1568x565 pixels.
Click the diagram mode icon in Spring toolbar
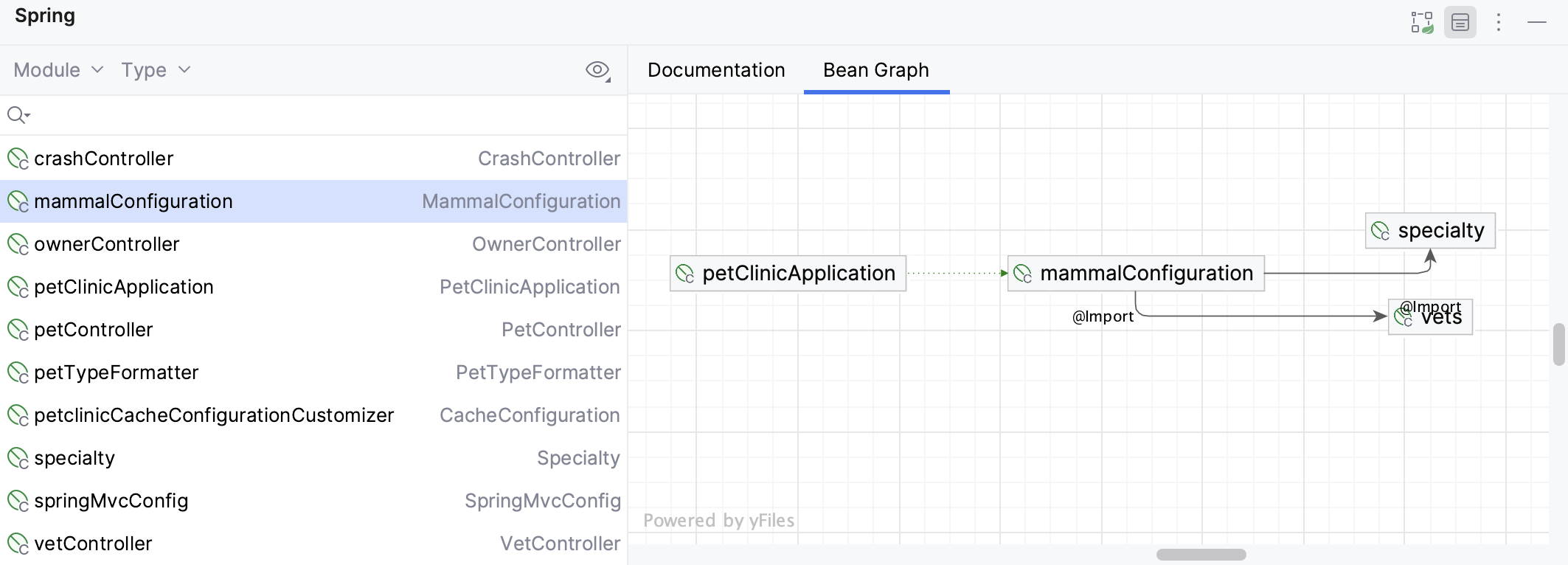1421,22
